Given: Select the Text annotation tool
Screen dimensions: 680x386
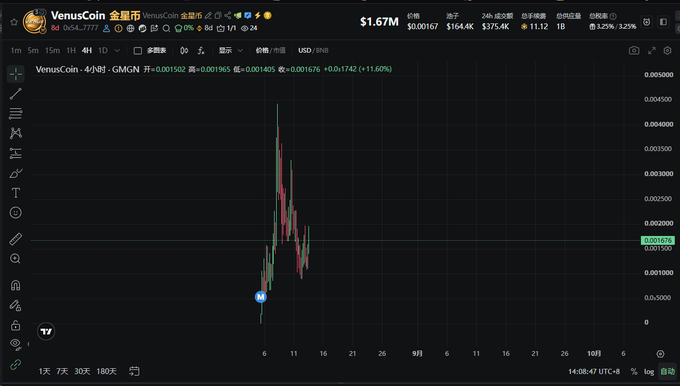Looking at the screenshot, I should [16, 193].
